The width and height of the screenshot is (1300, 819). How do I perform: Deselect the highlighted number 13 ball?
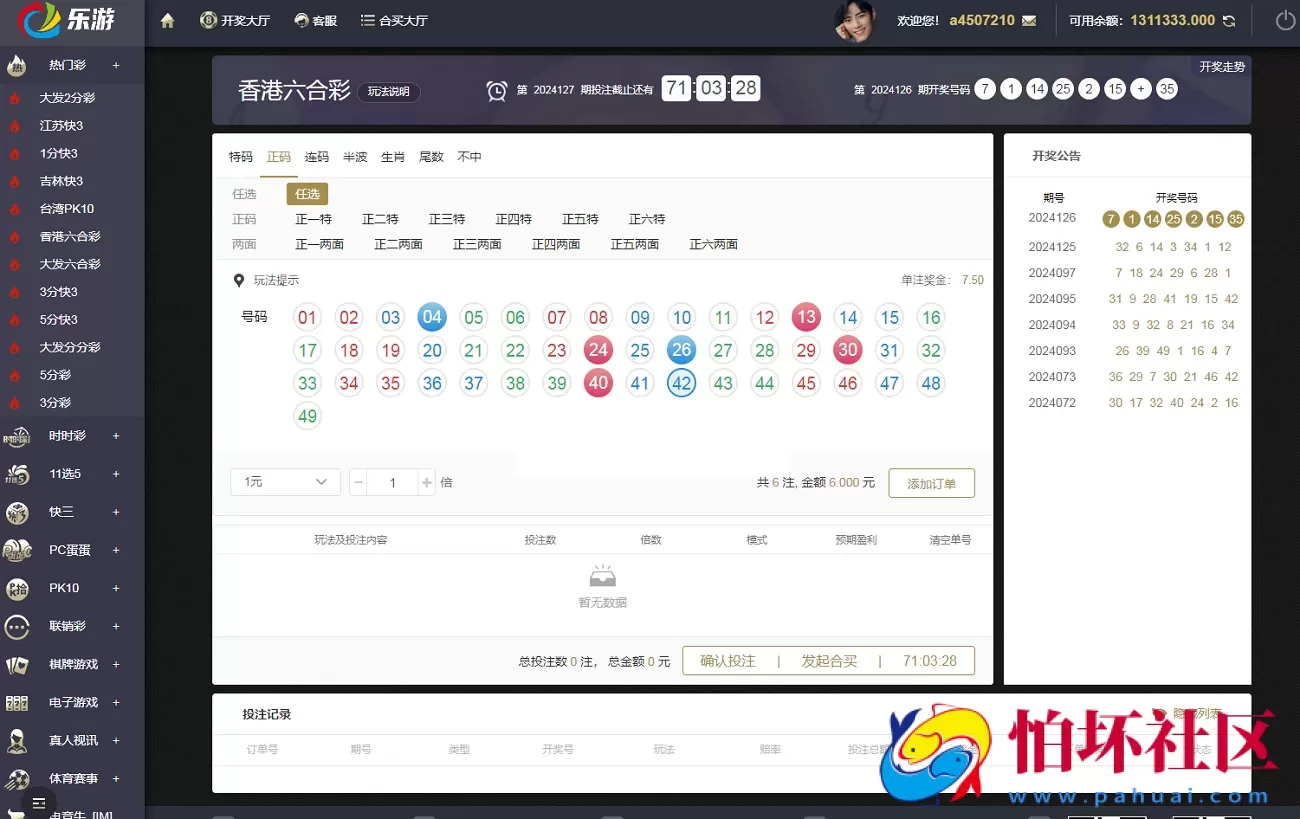[806, 317]
